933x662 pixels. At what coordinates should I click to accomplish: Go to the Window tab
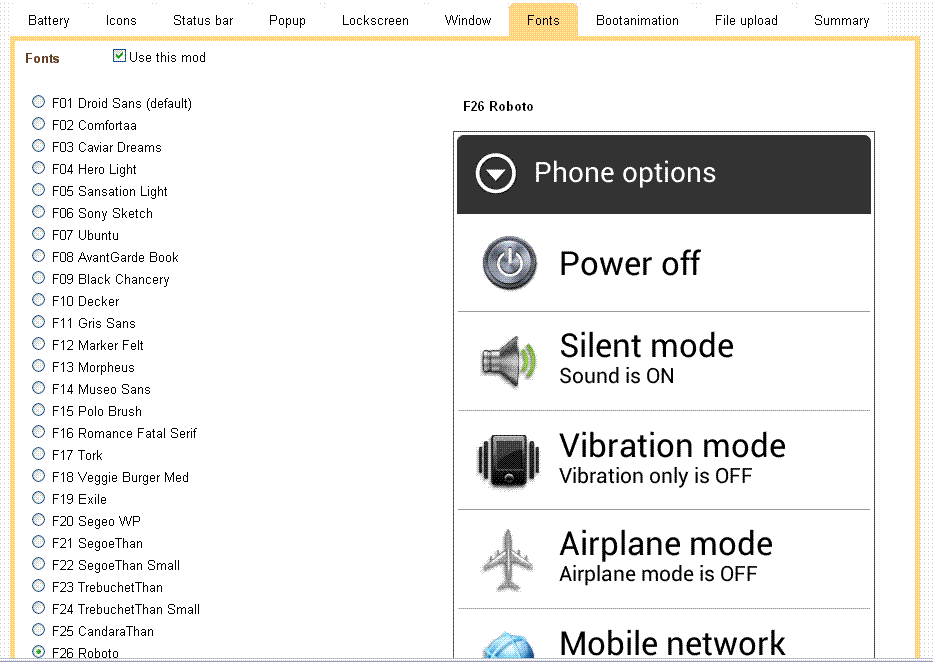click(468, 21)
